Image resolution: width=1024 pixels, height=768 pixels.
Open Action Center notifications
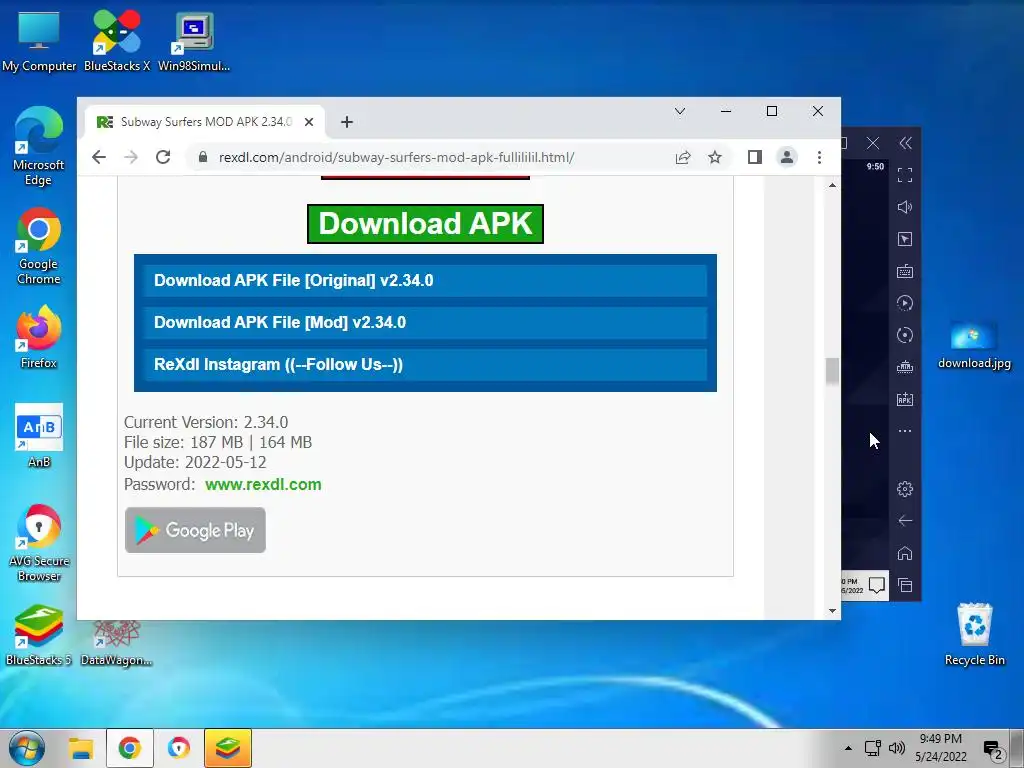pyautogui.click(x=993, y=750)
